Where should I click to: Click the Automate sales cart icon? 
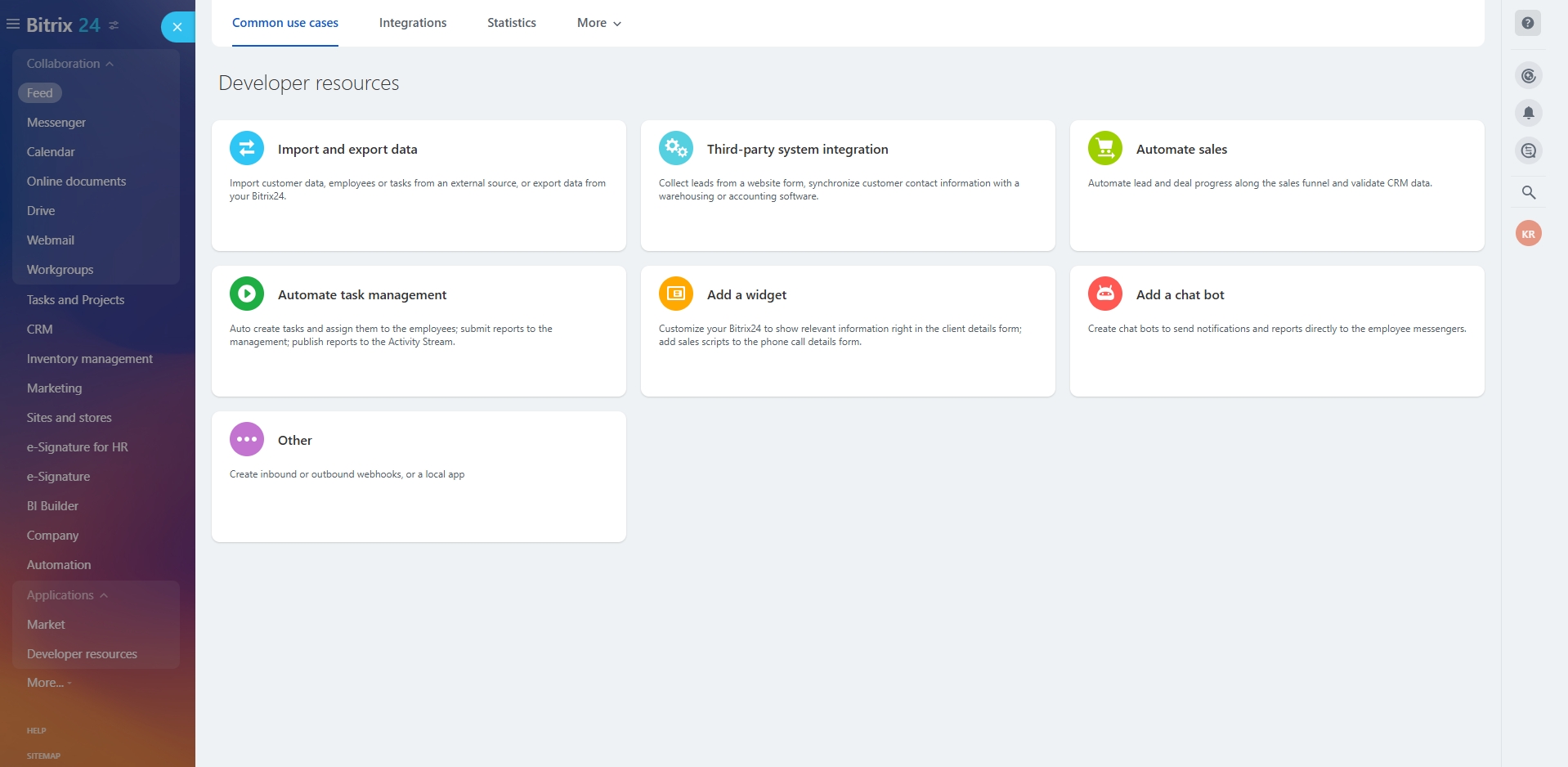coord(1104,149)
